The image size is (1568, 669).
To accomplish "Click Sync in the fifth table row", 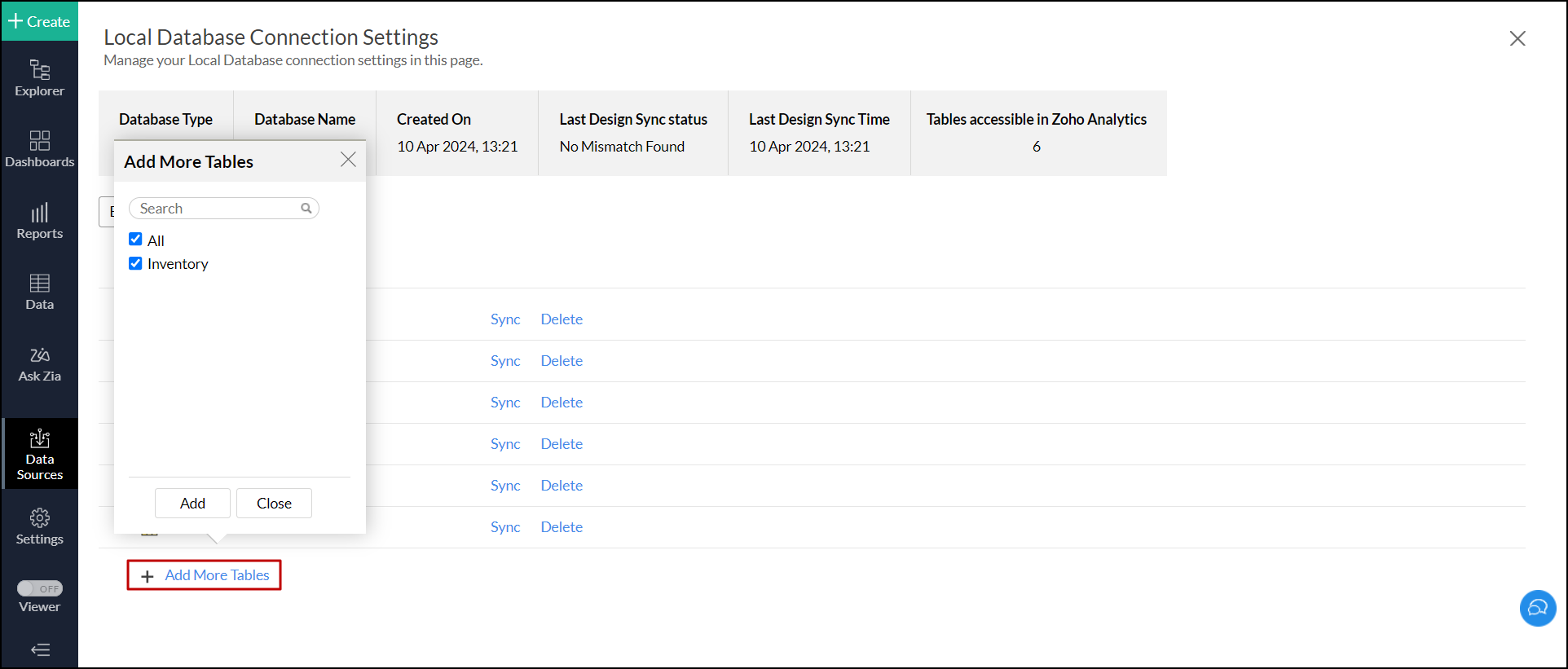I will [x=505, y=486].
